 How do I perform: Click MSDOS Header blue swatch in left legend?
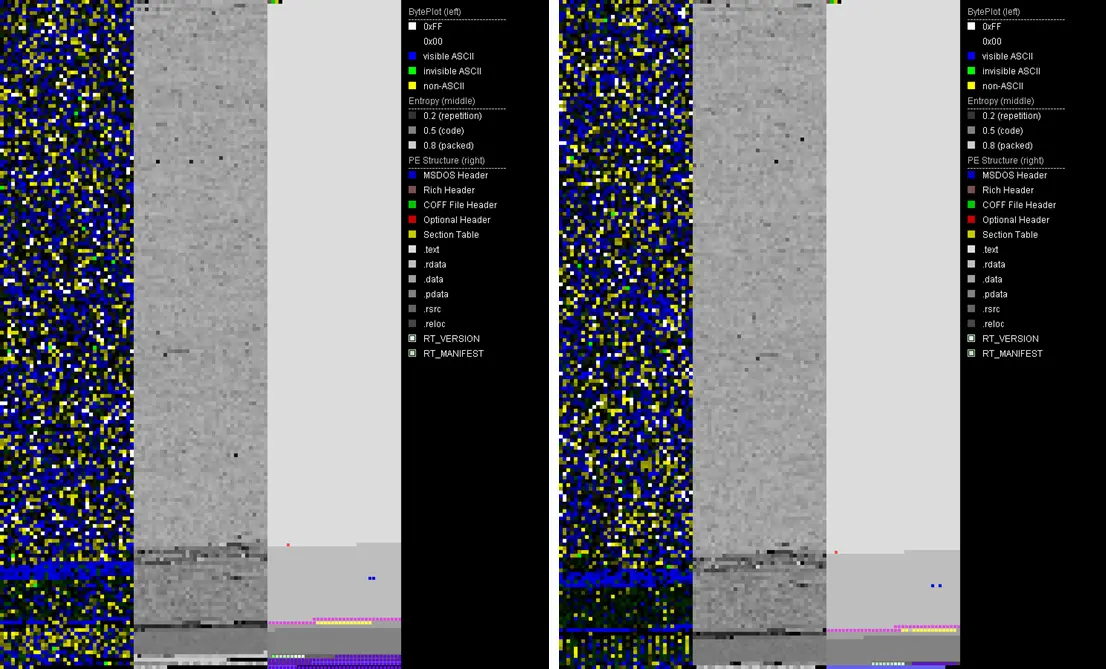[x=412, y=175]
